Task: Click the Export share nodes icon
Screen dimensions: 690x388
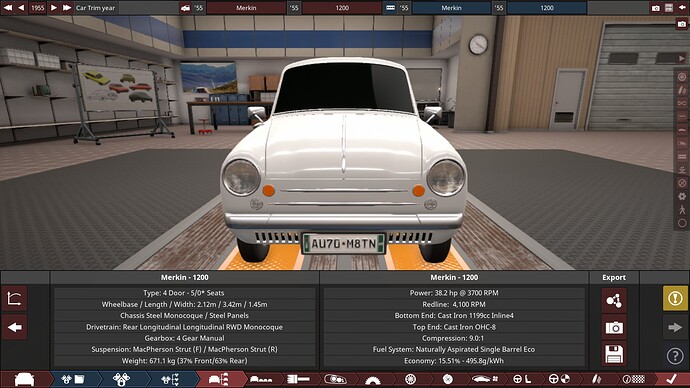Action: coord(614,301)
